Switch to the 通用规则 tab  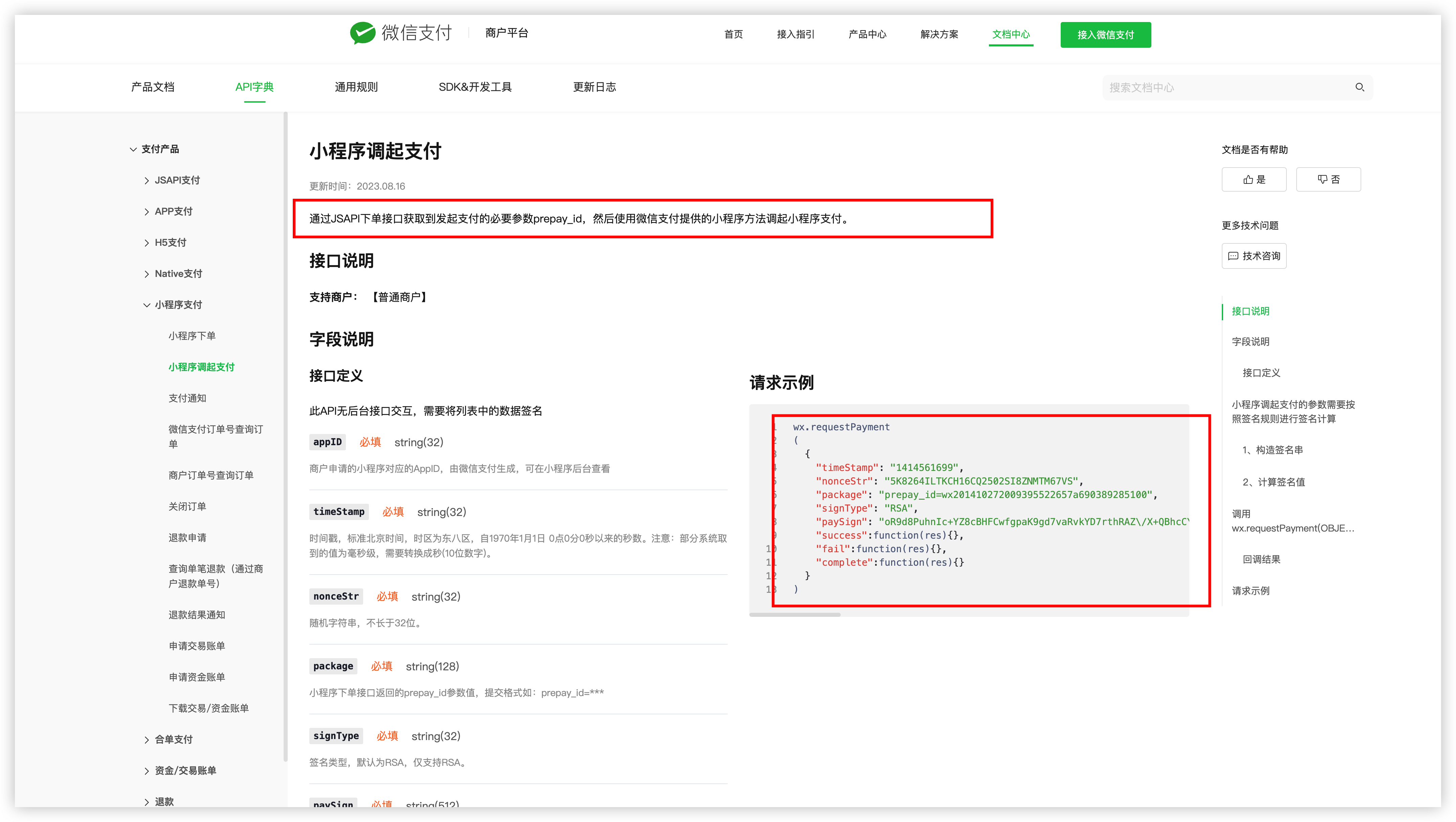click(355, 87)
